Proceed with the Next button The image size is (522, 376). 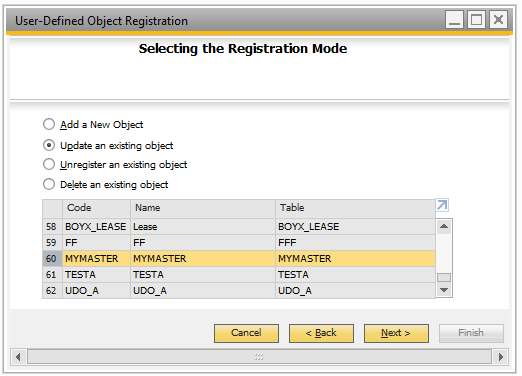pyautogui.click(x=396, y=333)
